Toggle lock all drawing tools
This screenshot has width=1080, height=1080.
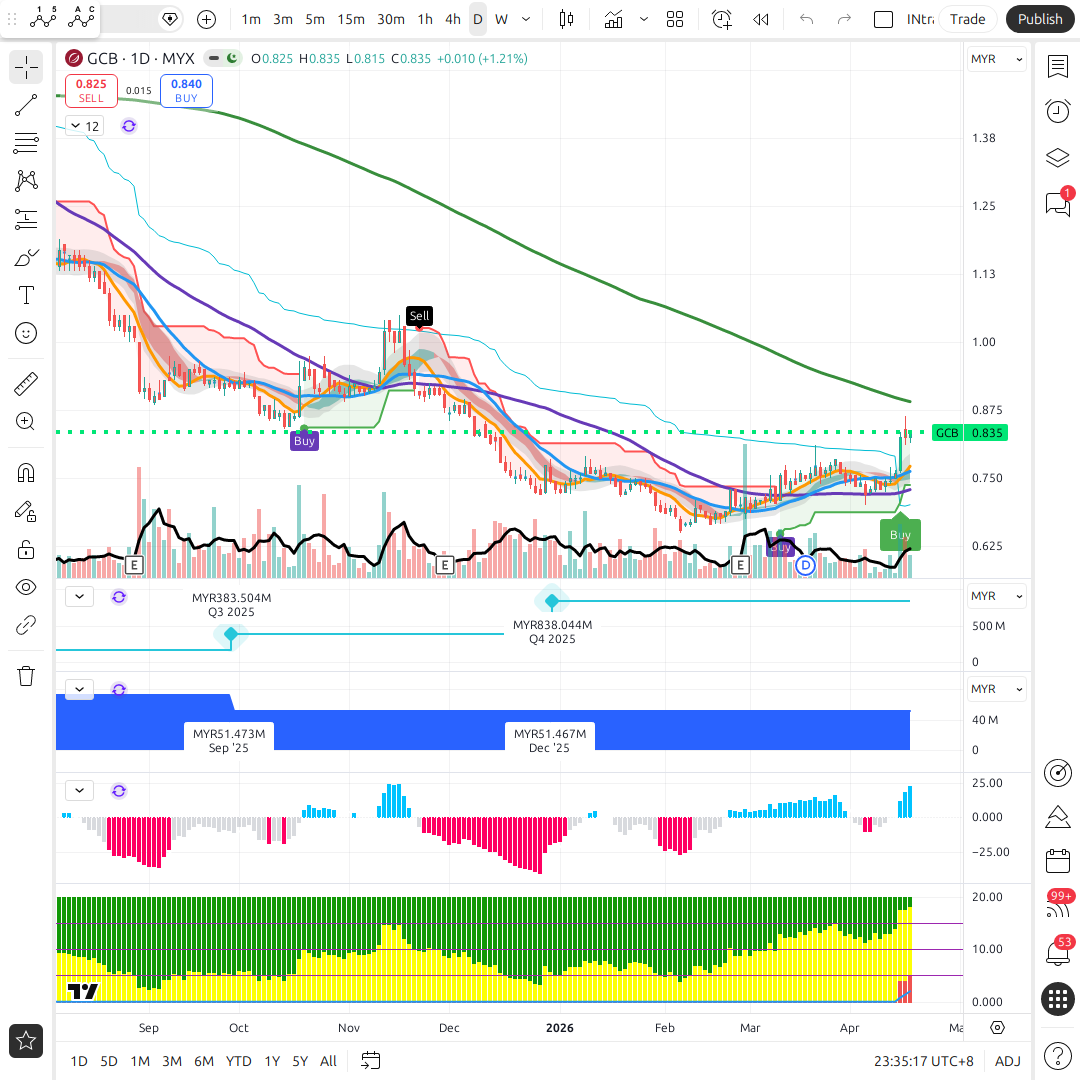click(26, 549)
